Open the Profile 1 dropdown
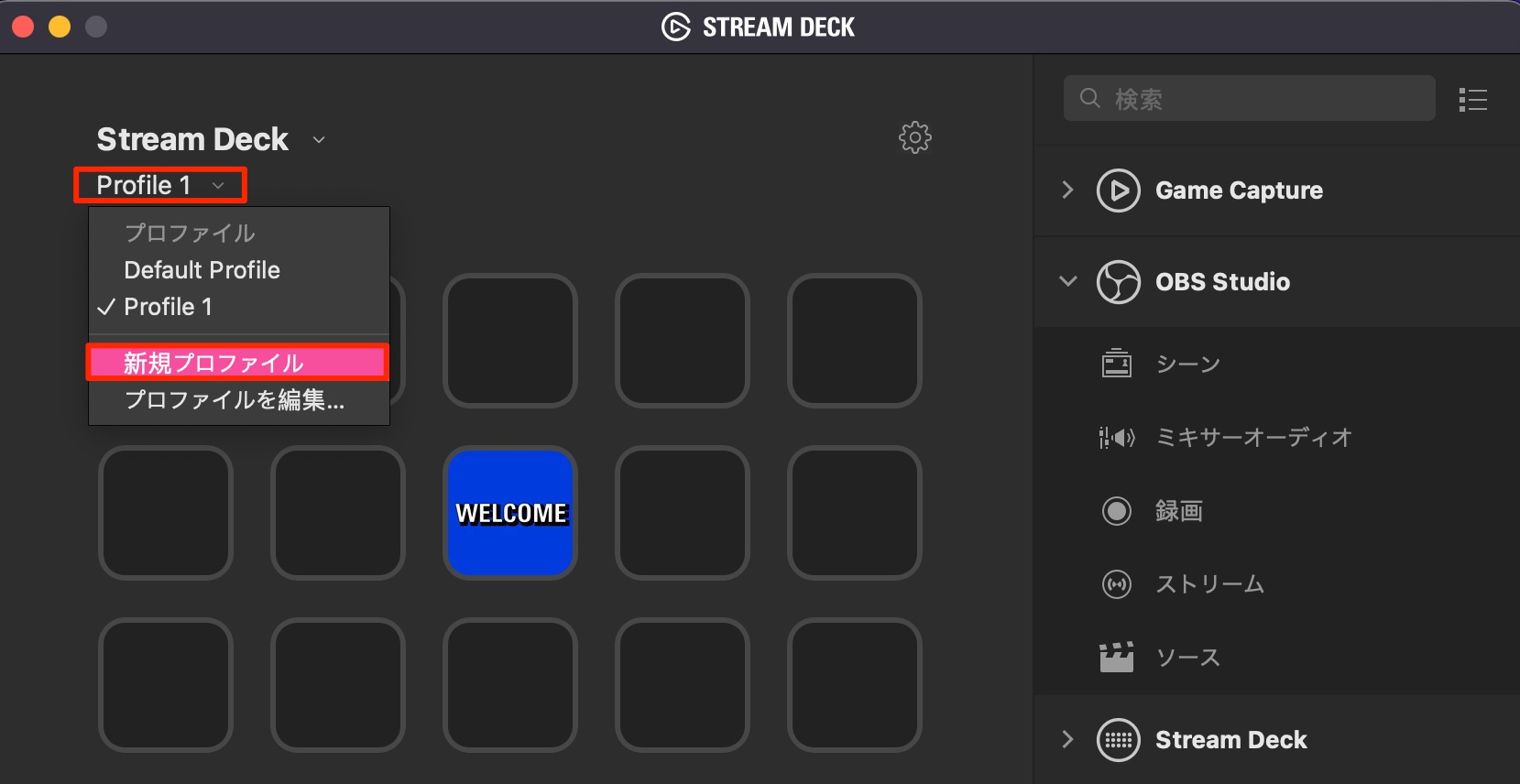The height and width of the screenshot is (784, 1520). click(x=160, y=185)
